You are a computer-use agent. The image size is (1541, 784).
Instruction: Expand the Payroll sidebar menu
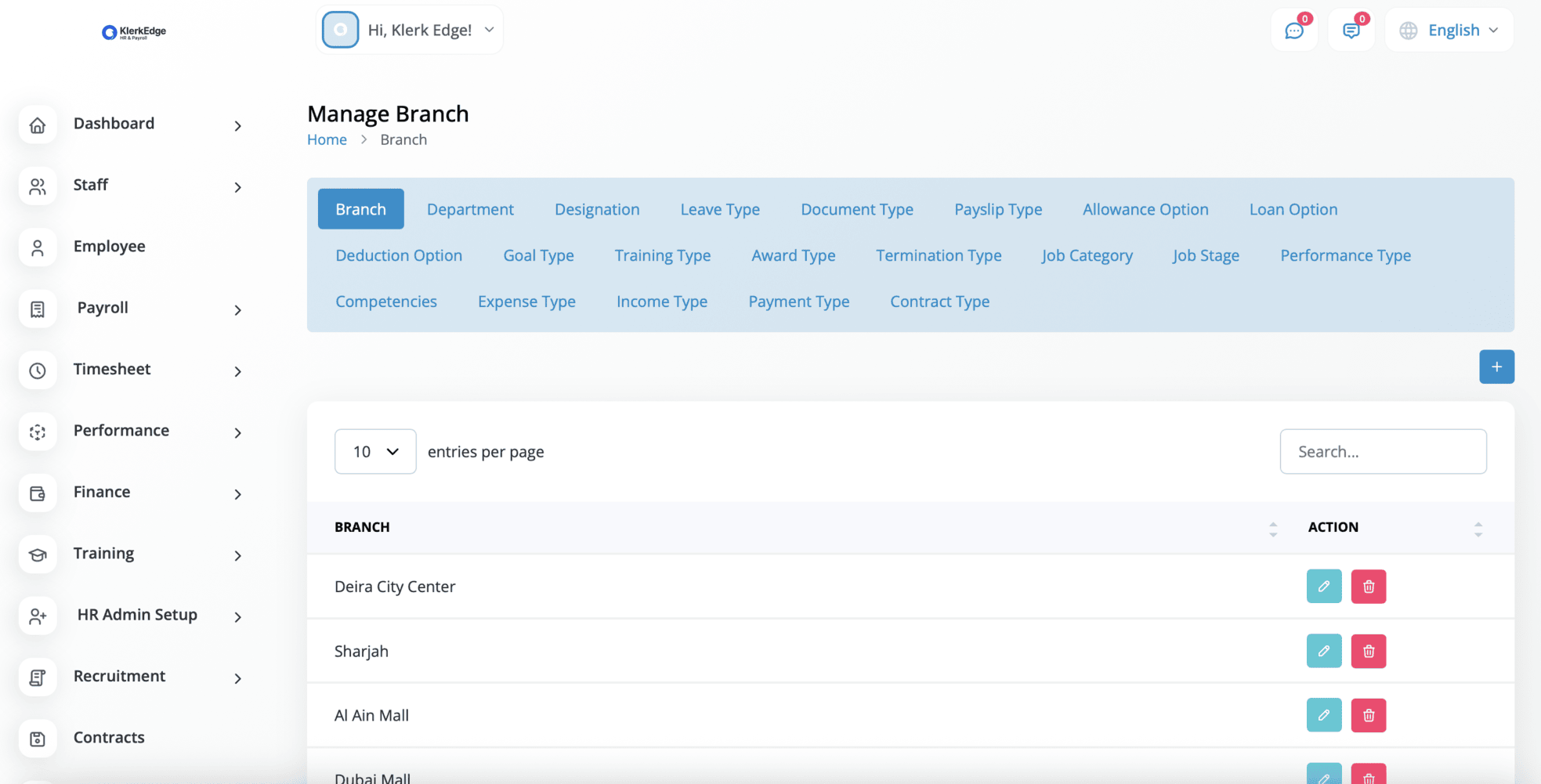[x=237, y=310]
